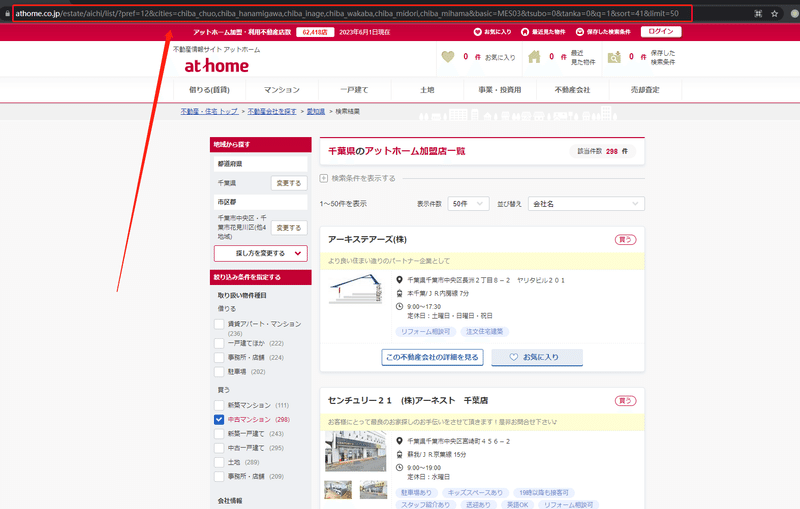Open the 一戸建て menu
Screen dimensions: 800x509
click(x=355, y=90)
